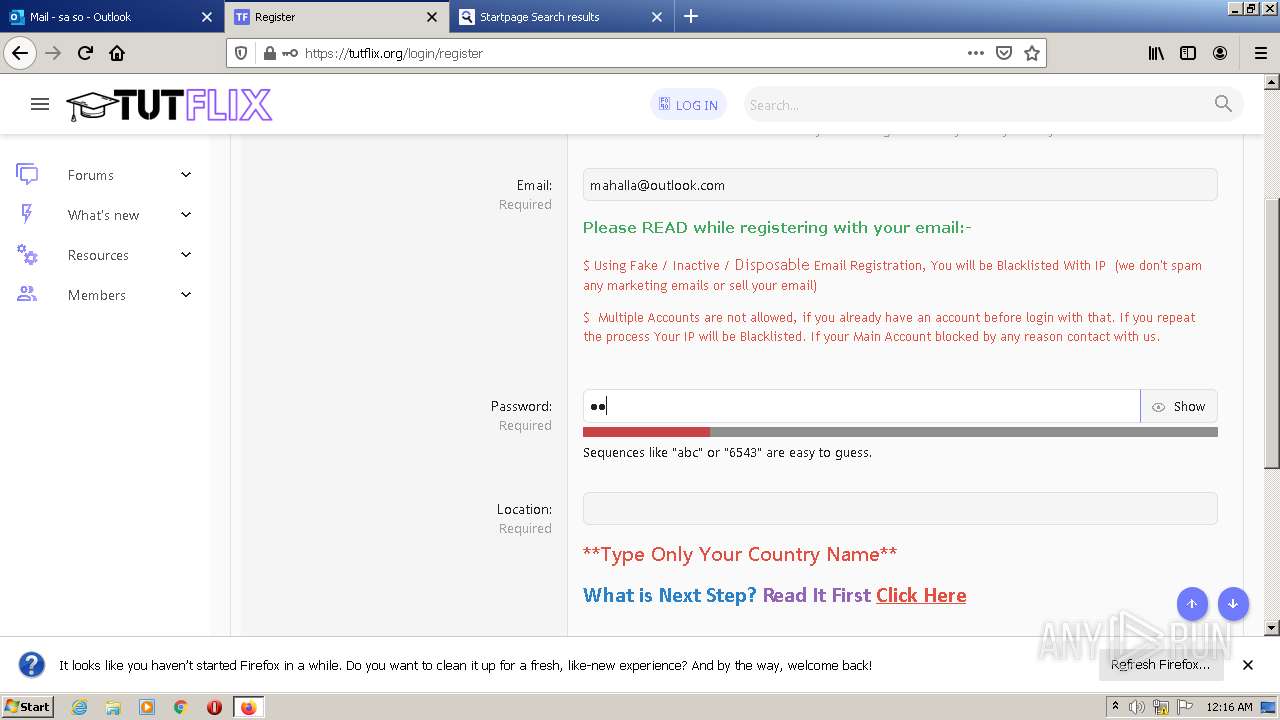The image size is (1280, 720).
Task: Click the URL address bar
Action: point(630,53)
